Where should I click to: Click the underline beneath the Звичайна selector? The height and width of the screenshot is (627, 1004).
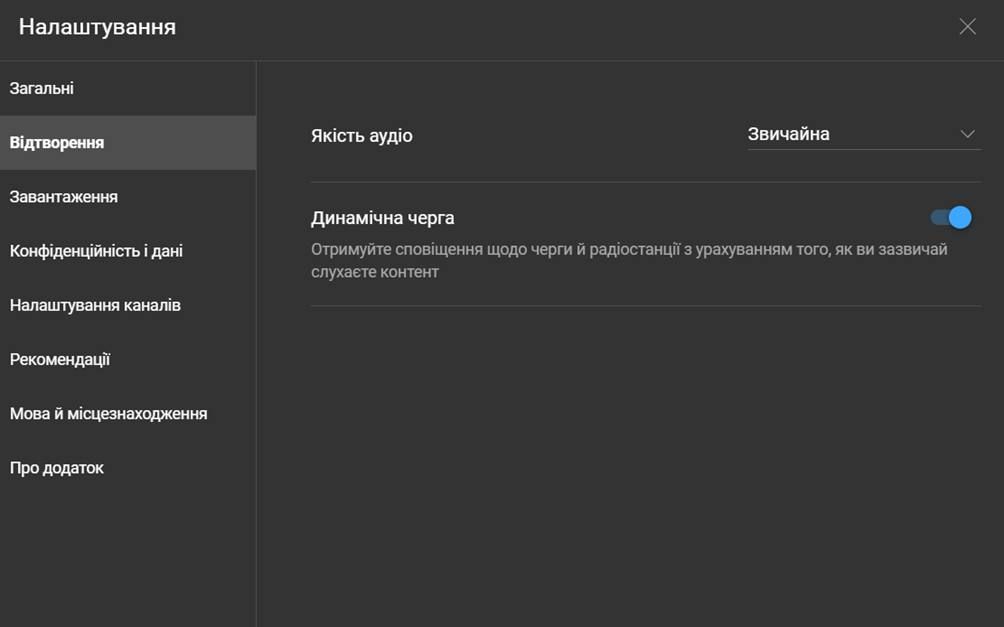pos(863,150)
